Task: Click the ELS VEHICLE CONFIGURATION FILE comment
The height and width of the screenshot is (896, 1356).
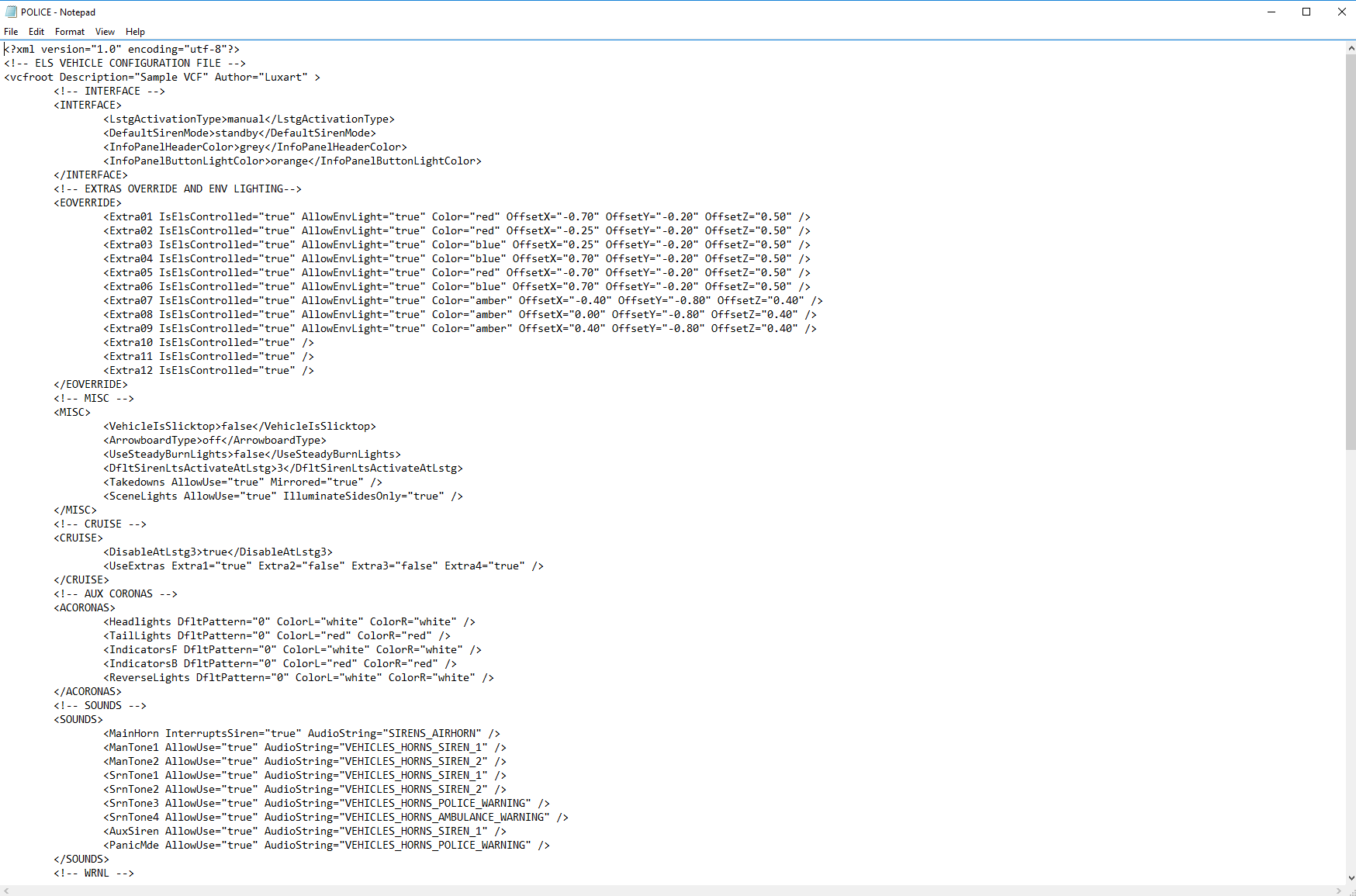Action: (125, 63)
